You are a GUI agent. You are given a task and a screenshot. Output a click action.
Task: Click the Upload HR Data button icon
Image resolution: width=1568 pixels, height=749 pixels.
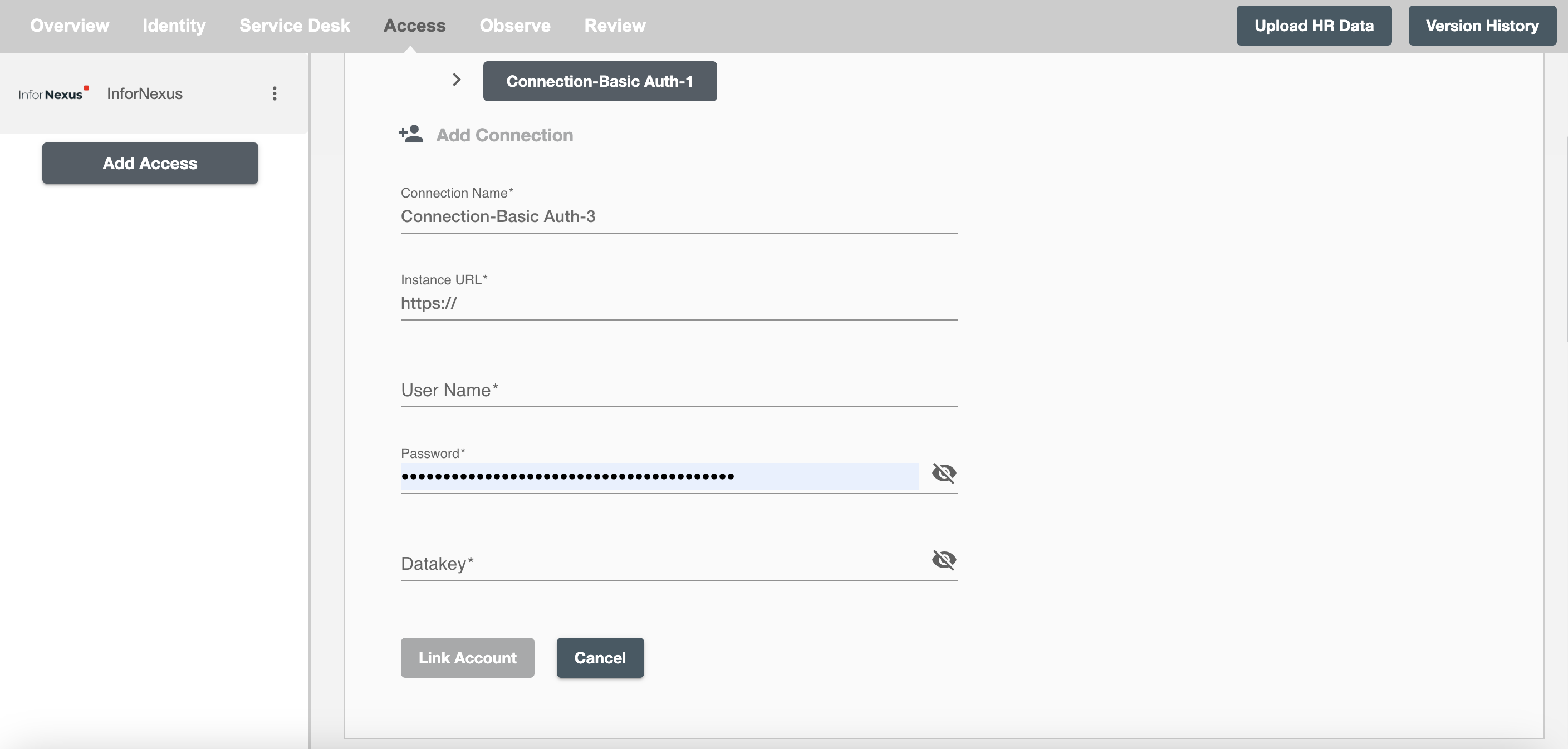(1314, 25)
